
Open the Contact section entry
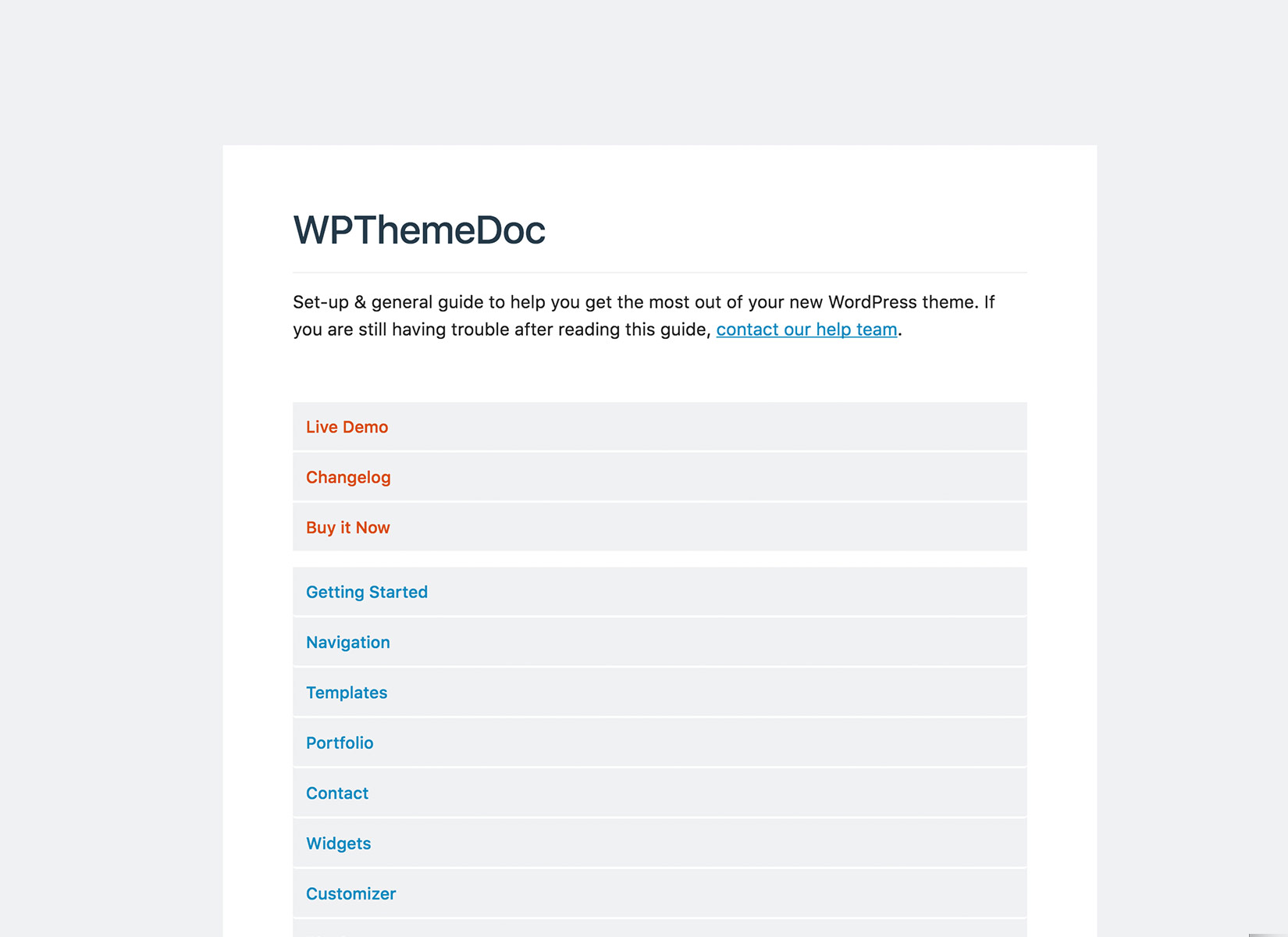pos(336,793)
